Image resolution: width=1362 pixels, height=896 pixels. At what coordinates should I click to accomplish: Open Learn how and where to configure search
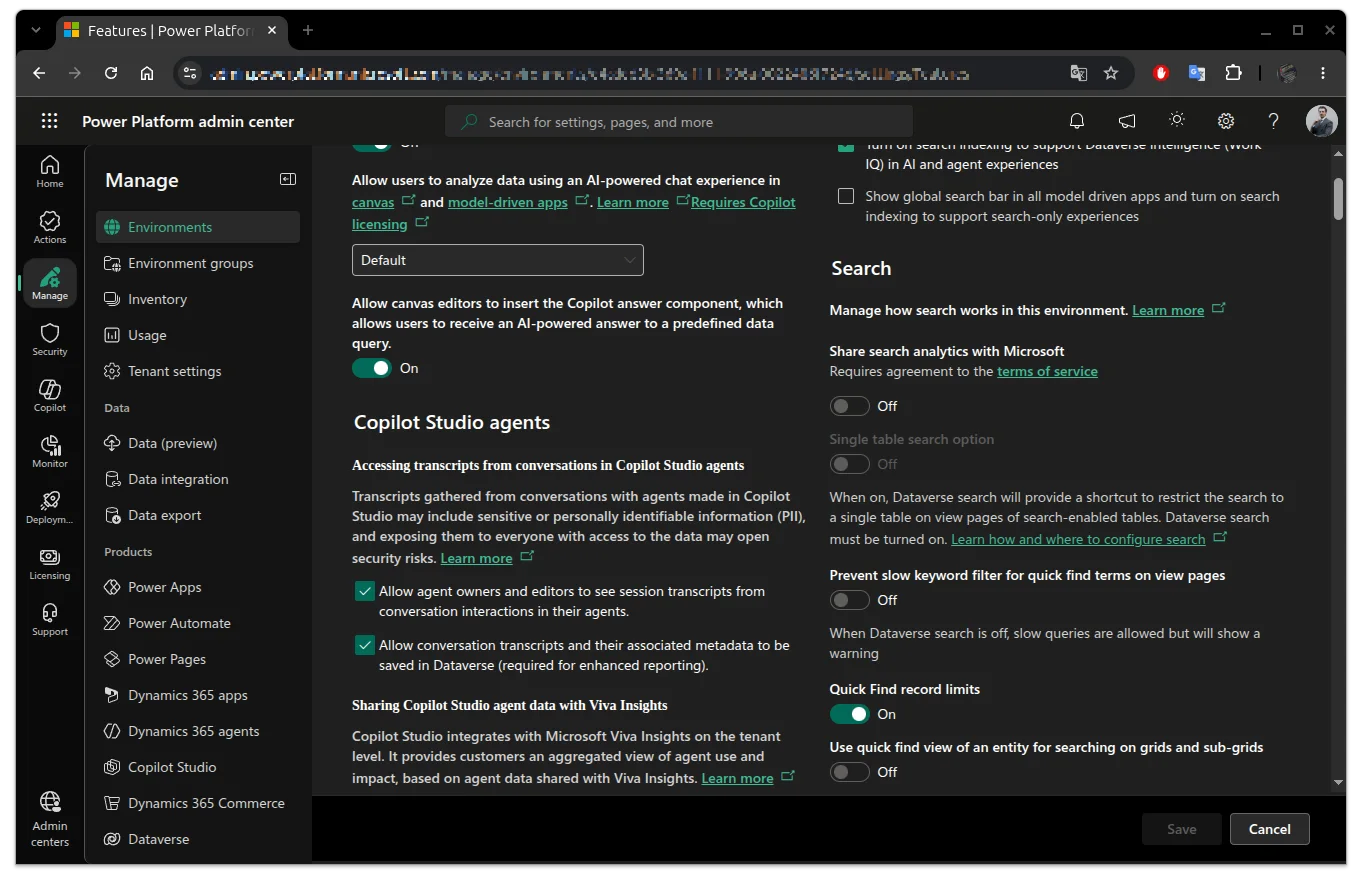pos(1078,539)
